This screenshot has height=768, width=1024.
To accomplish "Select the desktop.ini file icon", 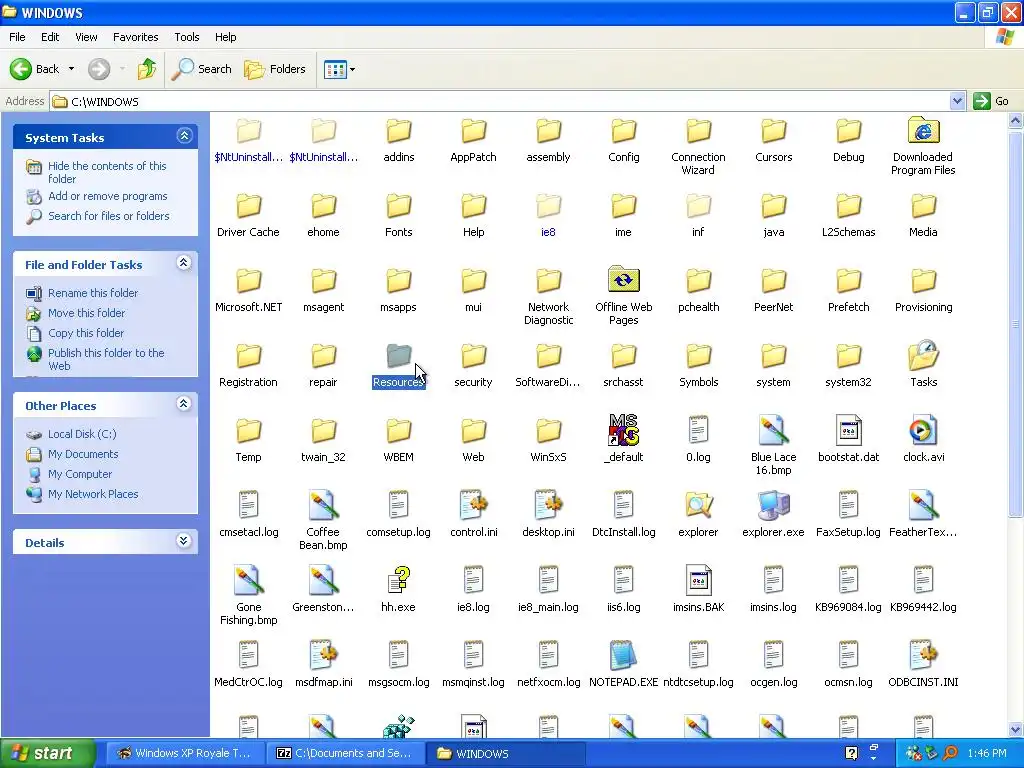I will click(x=549, y=505).
